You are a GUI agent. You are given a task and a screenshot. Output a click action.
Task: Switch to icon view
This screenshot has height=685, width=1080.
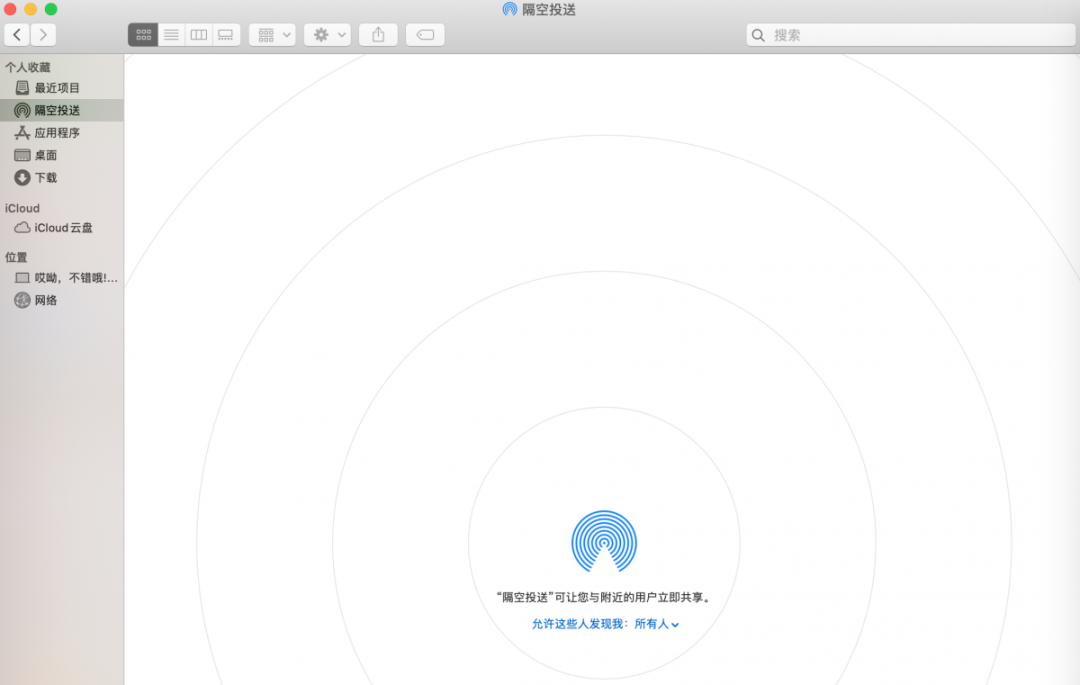click(143, 34)
